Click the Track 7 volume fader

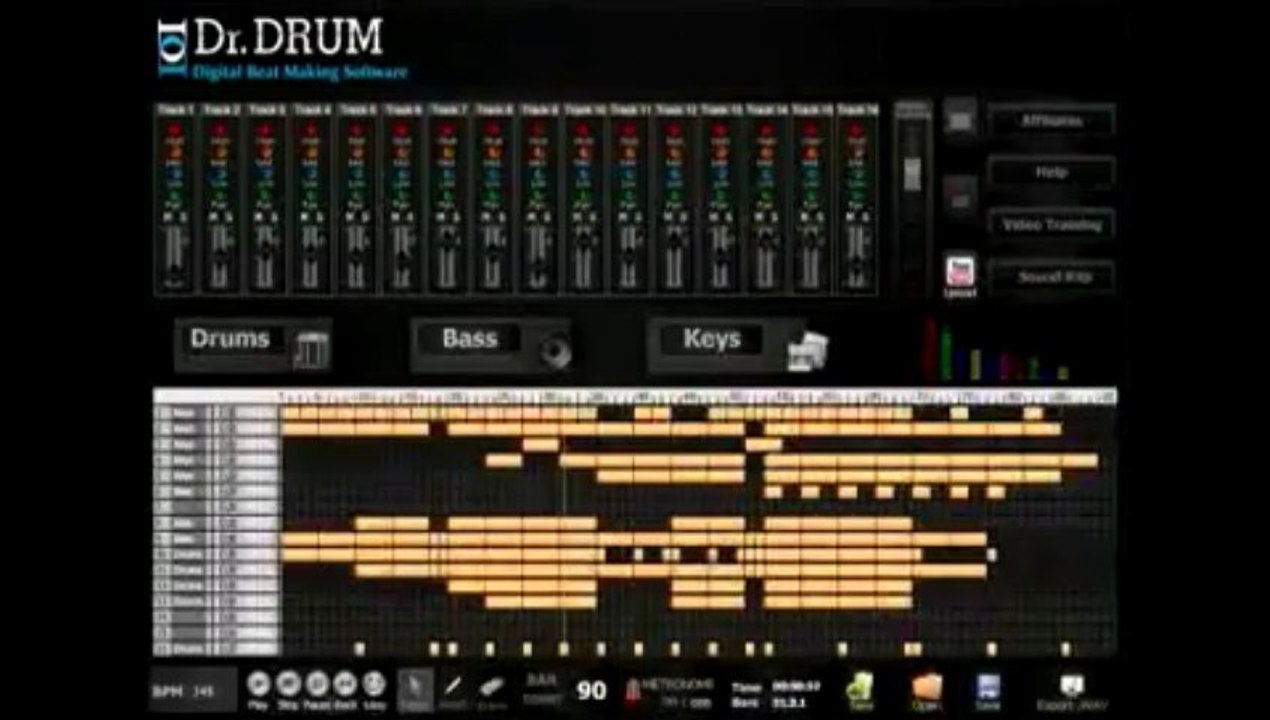(448, 257)
